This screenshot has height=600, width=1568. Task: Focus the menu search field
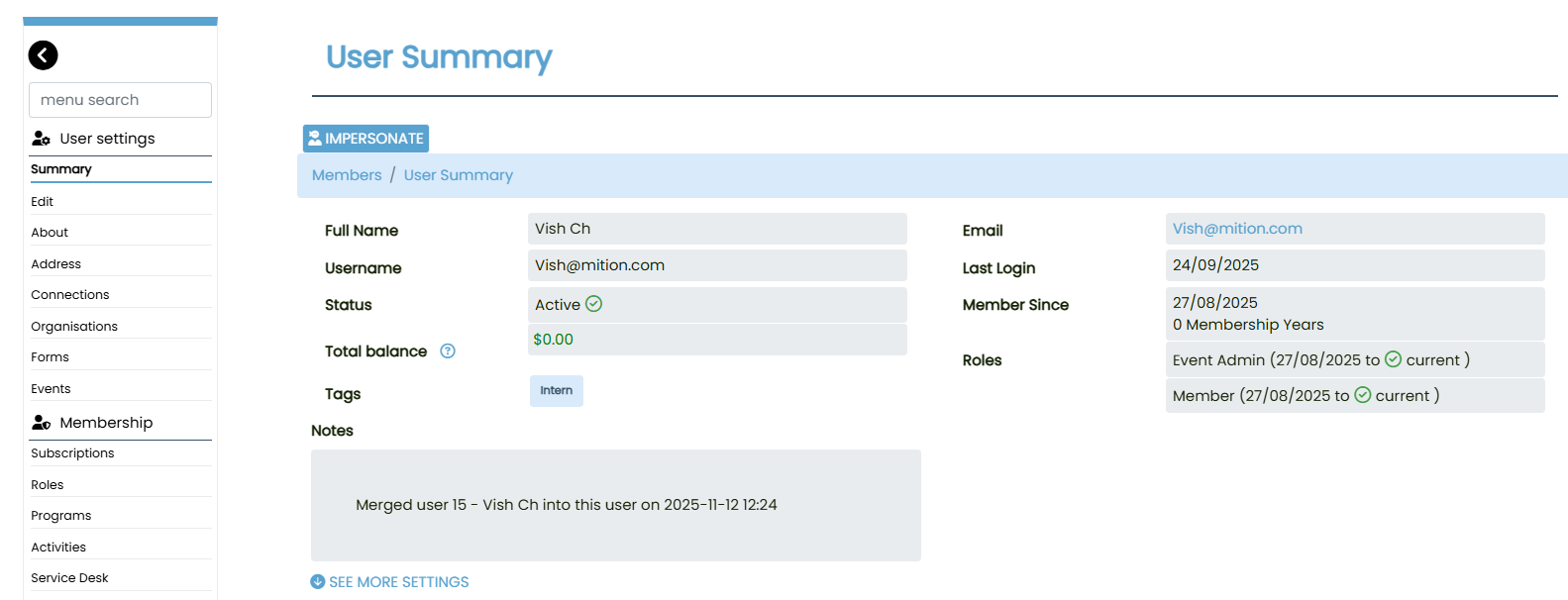click(x=120, y=100)
